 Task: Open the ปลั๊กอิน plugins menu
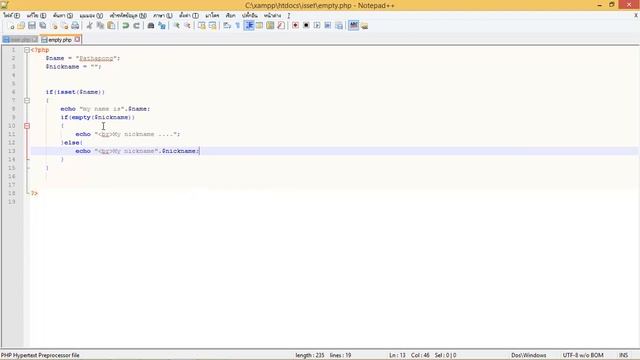[x=249, y=16]
